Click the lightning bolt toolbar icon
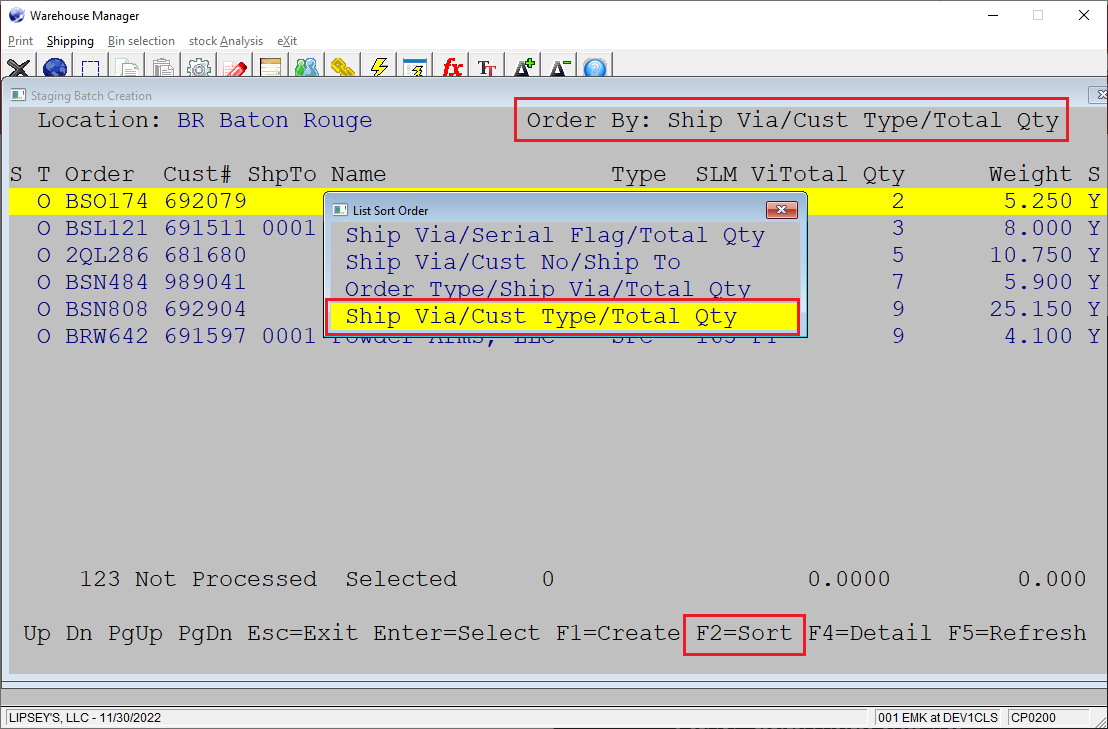The width and height of the screenshot is (1108, 729). 379,67
